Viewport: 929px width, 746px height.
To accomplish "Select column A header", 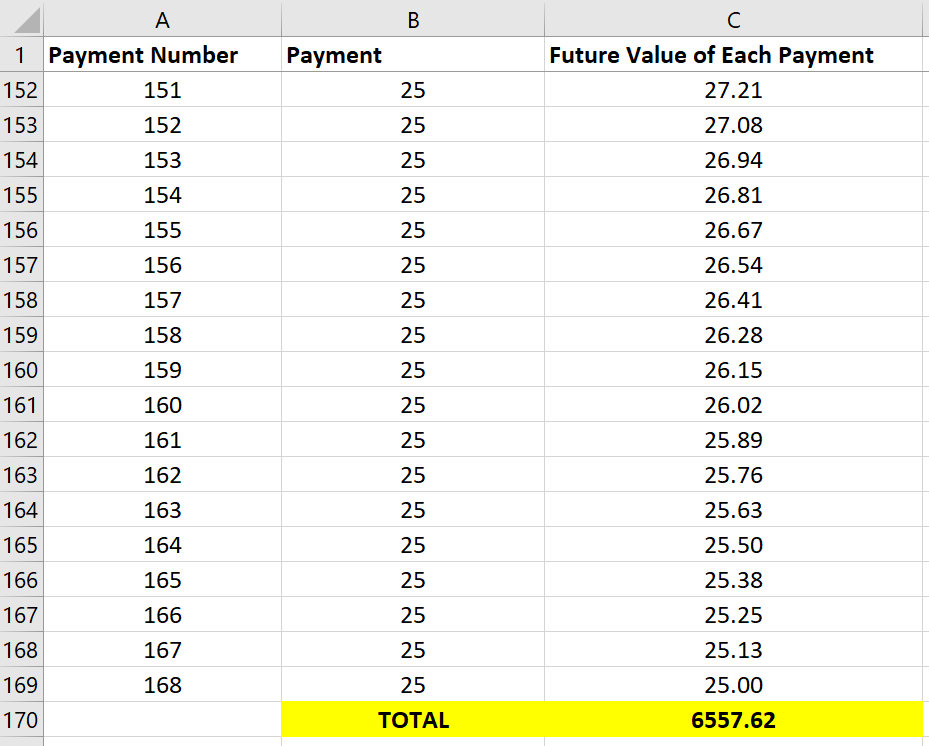I will (162, 18).
